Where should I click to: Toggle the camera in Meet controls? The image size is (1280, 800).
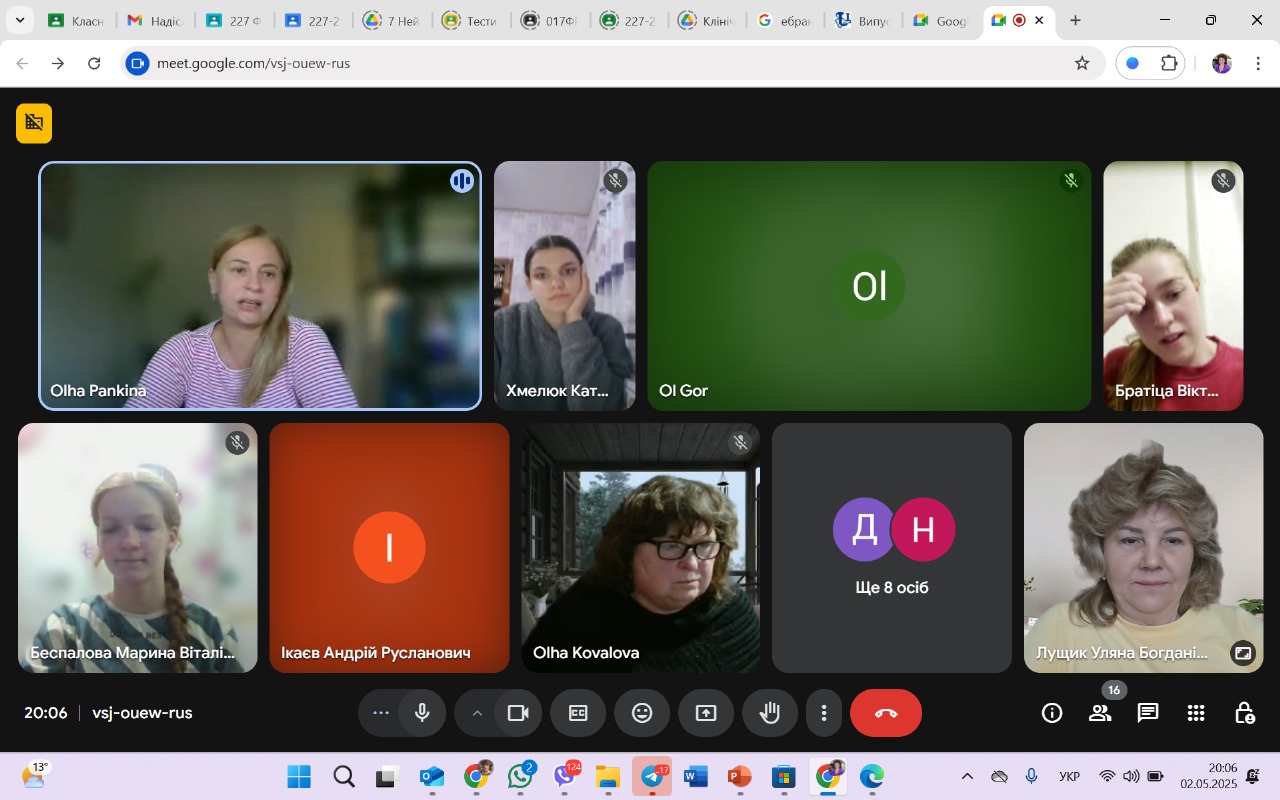(518, 713)
